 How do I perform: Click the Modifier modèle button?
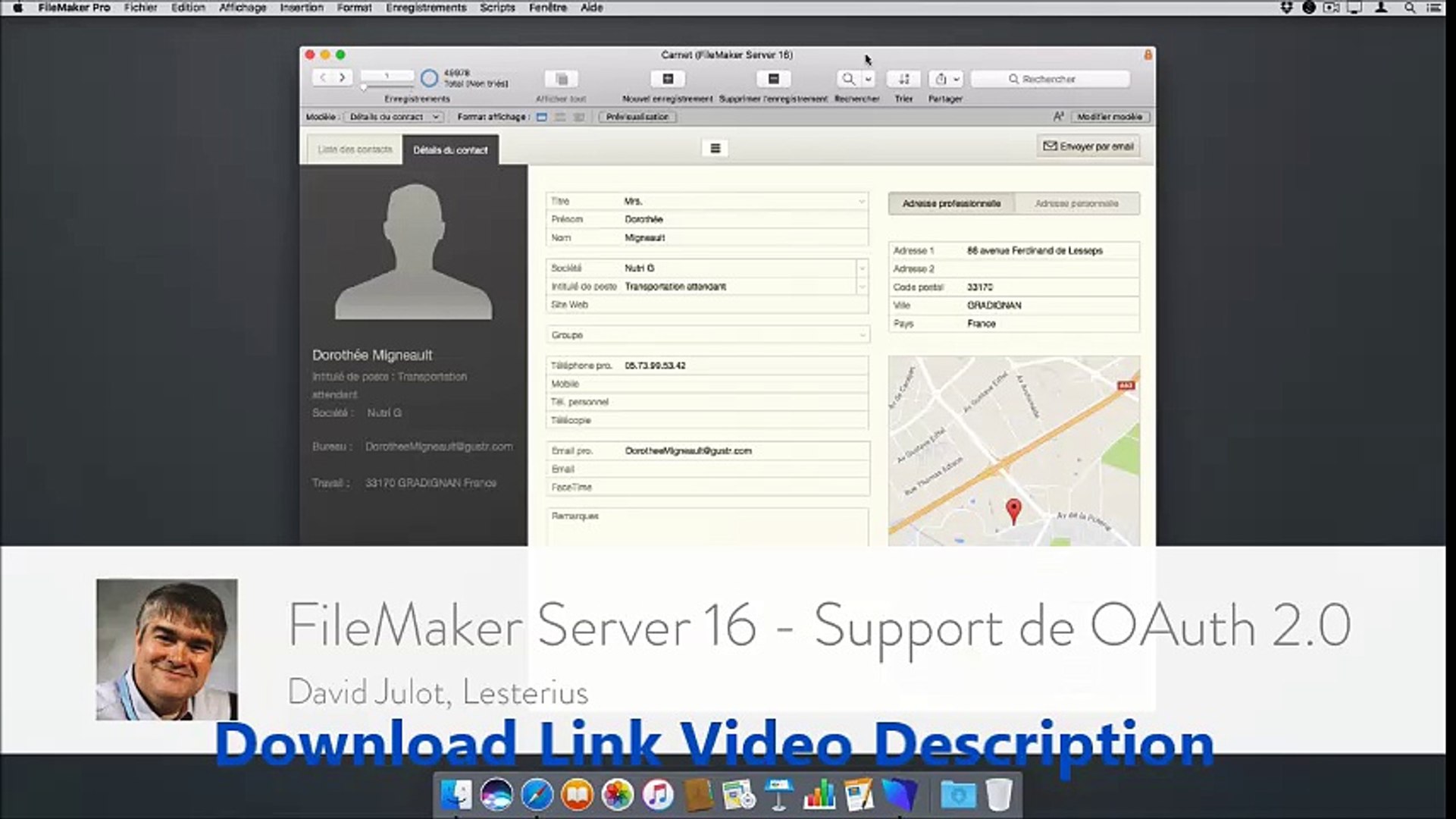coord(1110,117)
